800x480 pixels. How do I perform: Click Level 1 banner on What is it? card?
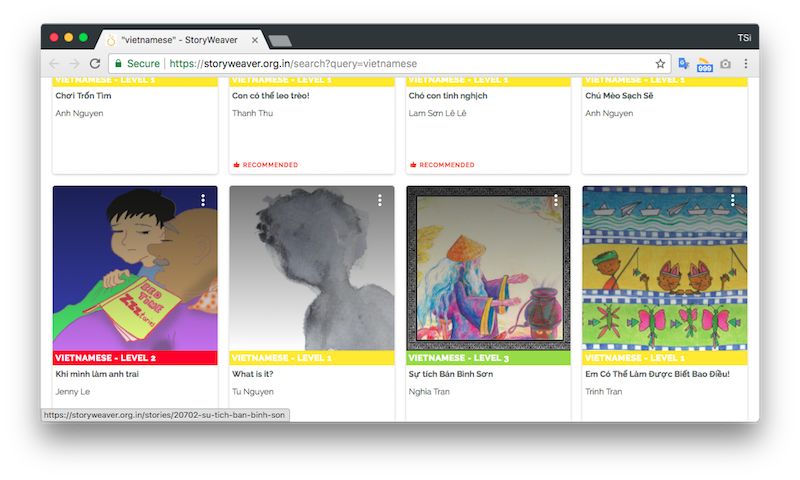[312, 358]
